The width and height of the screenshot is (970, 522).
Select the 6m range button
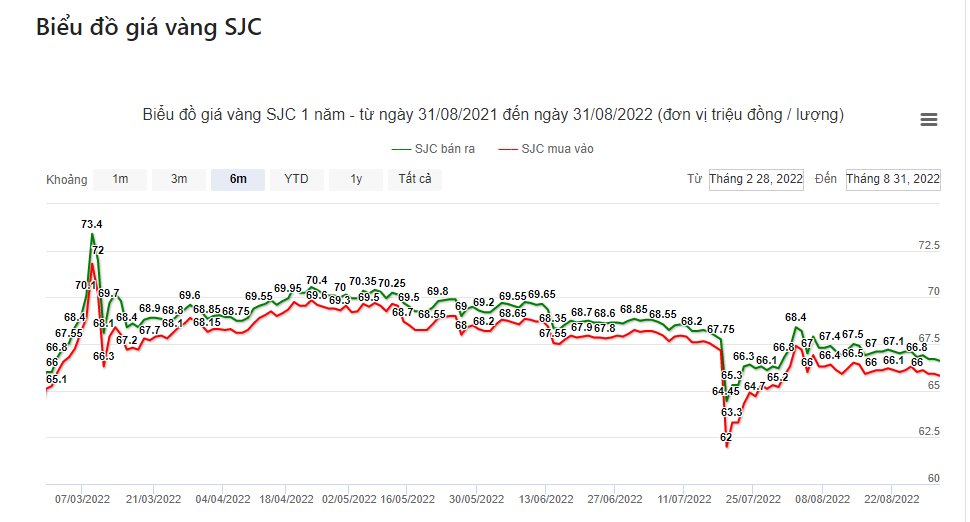click(238, 179)
